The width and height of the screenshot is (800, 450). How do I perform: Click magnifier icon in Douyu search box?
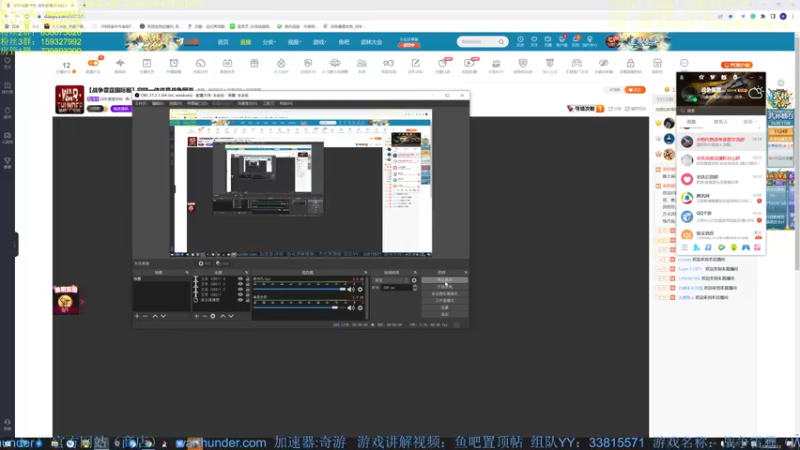[501, 42]
